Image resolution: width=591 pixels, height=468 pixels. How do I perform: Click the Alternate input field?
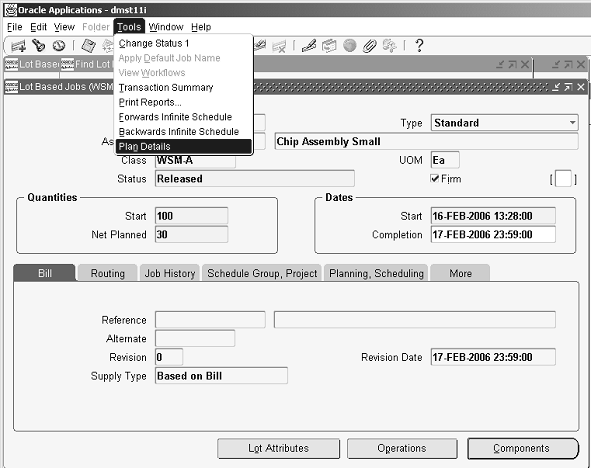pyautogui.click(x=195, y=338)
